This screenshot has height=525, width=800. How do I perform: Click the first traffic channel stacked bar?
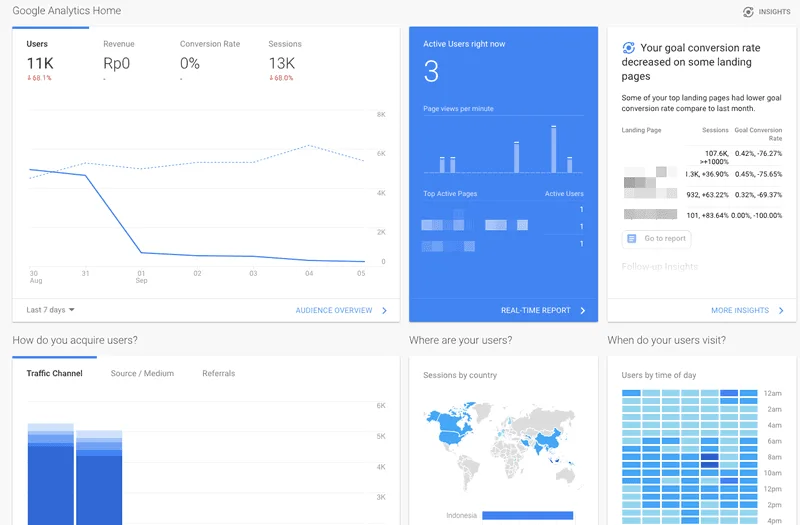51,474
